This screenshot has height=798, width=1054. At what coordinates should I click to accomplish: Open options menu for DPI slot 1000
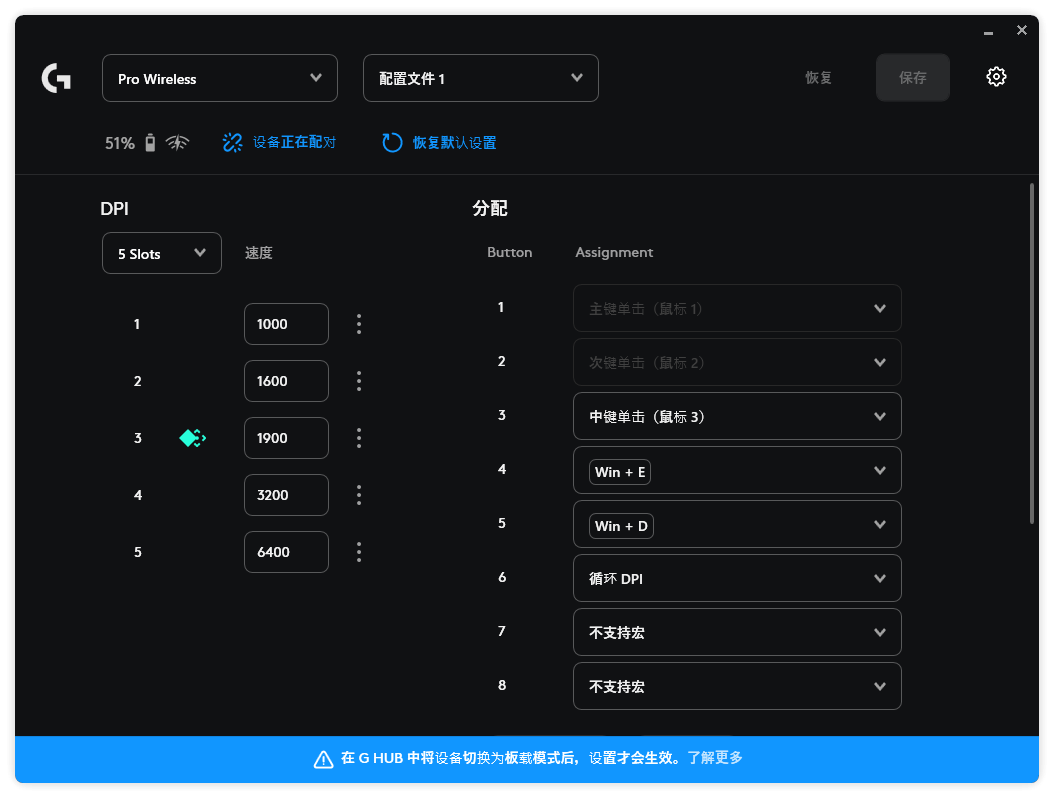pyautogui.click(x=359, y=324)
